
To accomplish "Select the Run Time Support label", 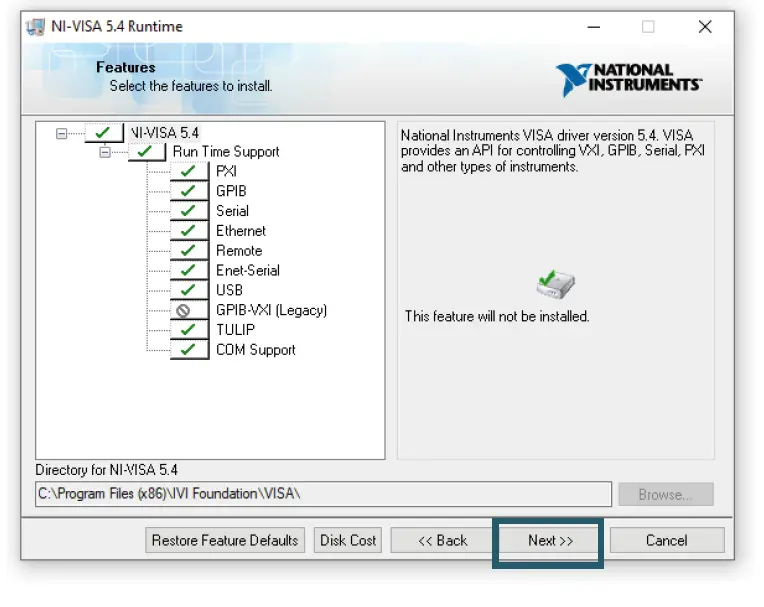I will (x=226, y=152).
